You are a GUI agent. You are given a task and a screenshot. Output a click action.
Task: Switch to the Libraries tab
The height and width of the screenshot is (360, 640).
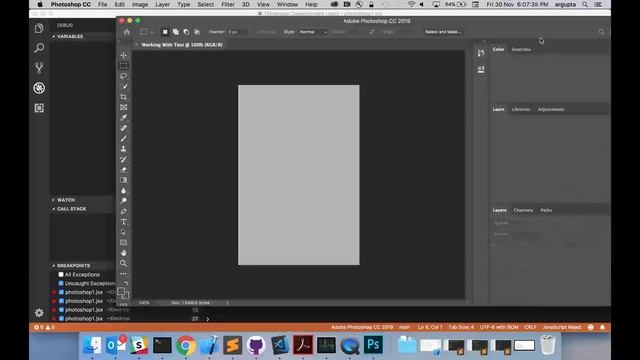[x=521, y=109]
